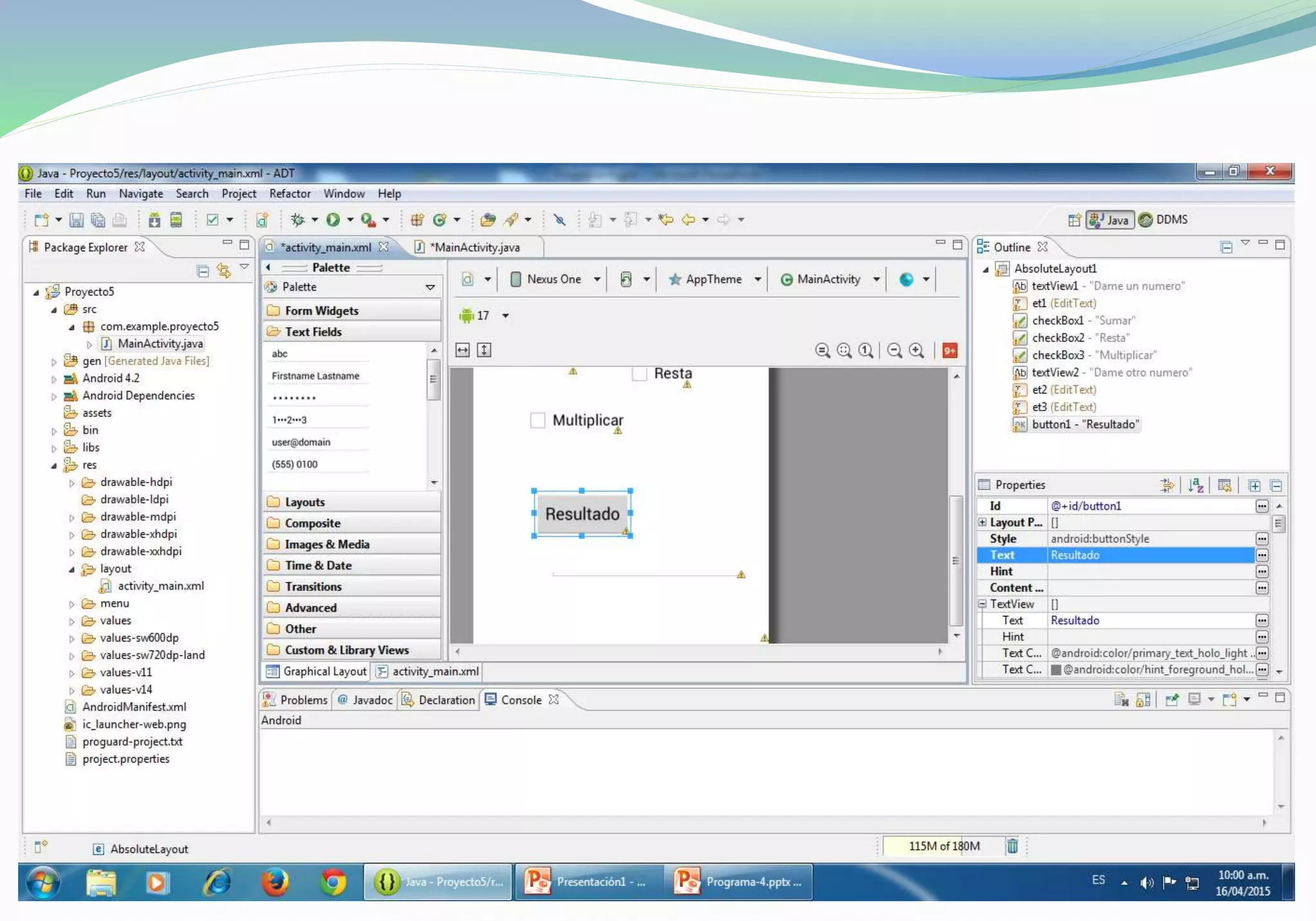
Task: Open the Nexus One device dropdown
Action: 555,279
